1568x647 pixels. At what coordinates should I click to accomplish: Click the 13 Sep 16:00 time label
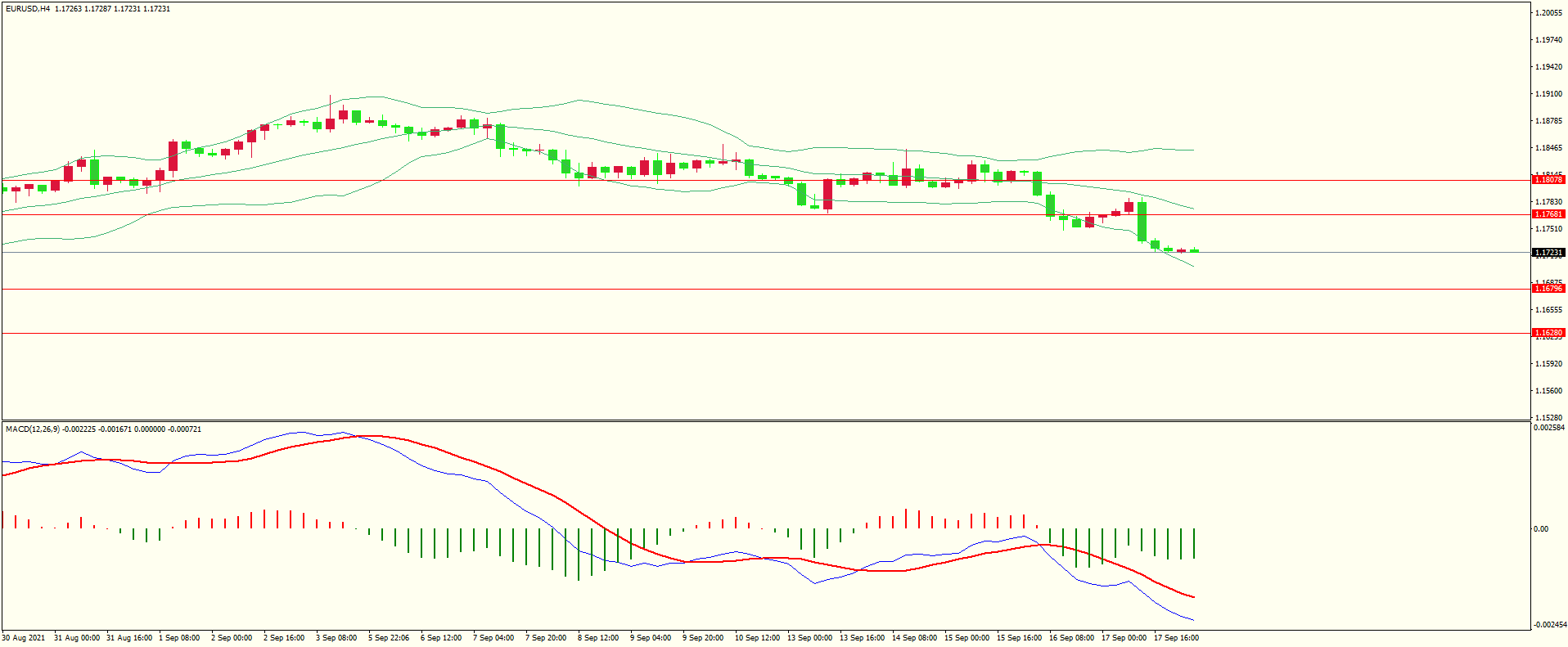pos(863,638)
